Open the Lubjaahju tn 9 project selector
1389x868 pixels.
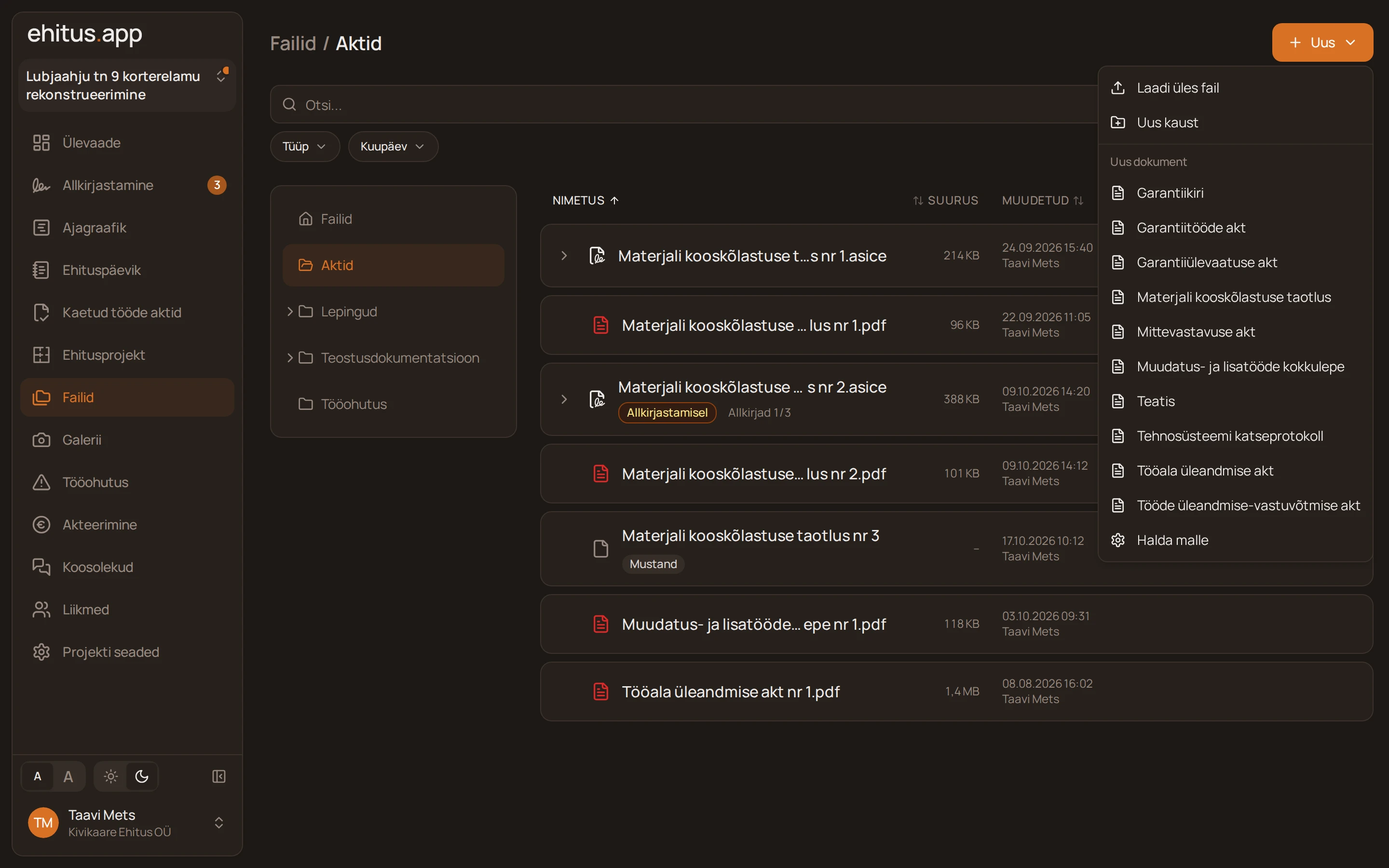(127, 85)
